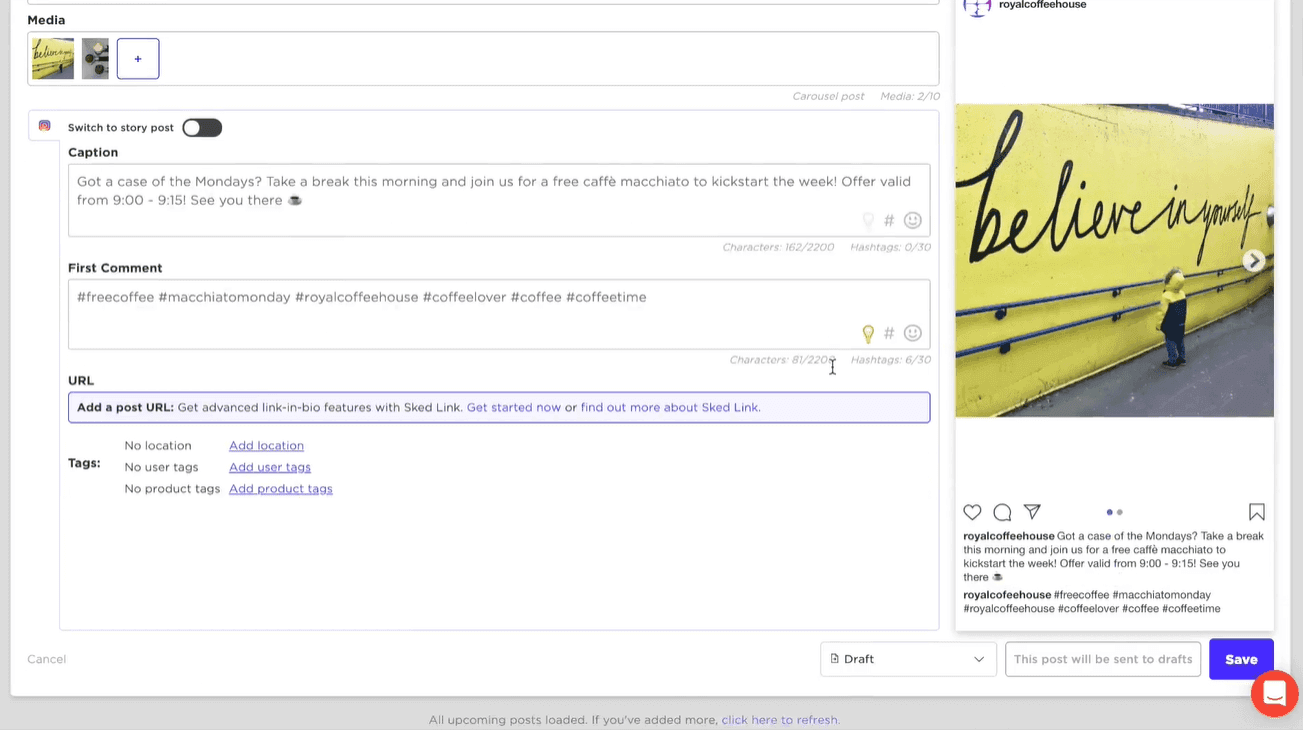Show the next carousel image with the arrow
Screen dimensions: 1303x730
point(1253,260)
